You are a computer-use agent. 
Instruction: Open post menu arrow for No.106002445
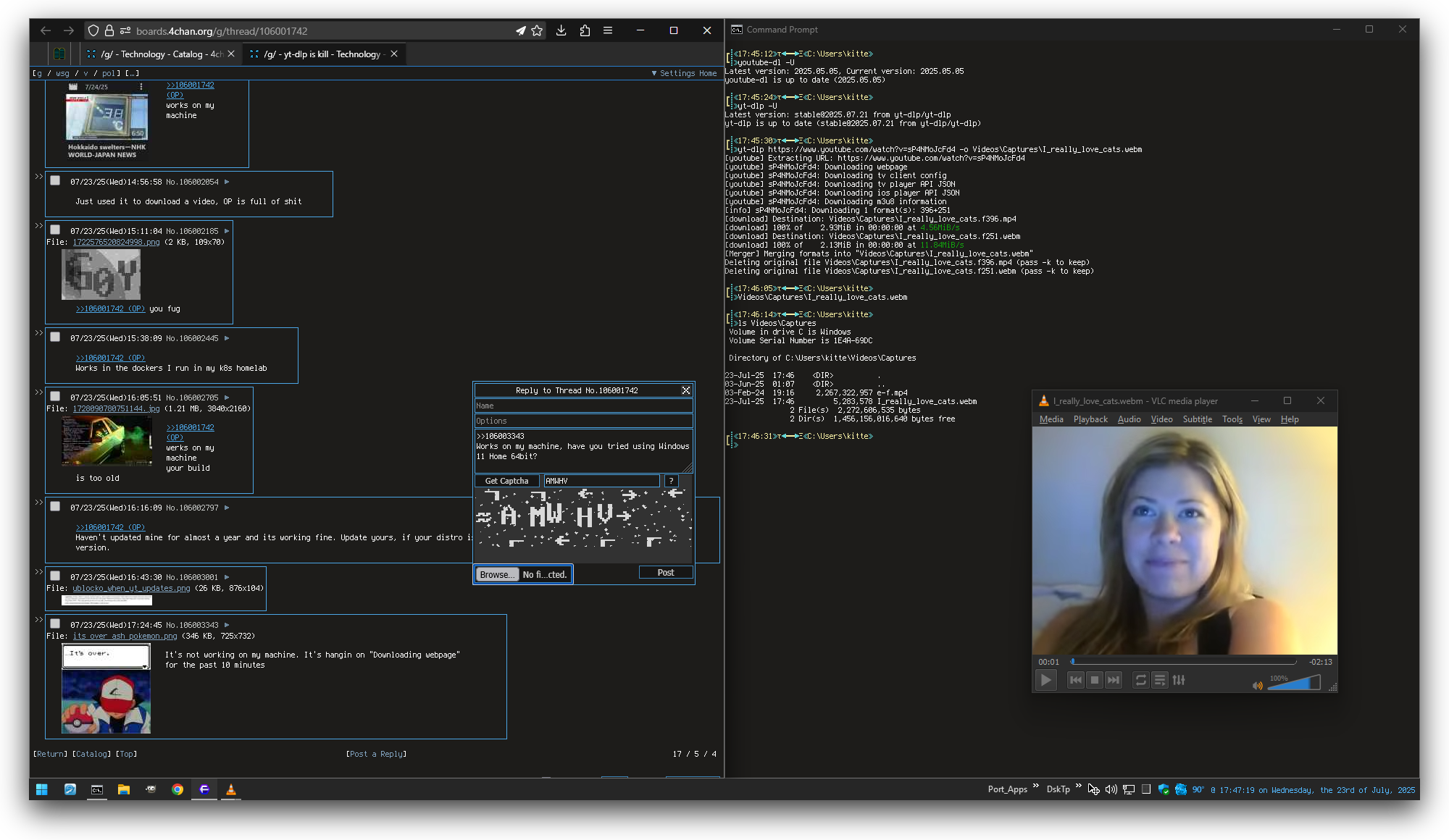pyautogui.click(x=227, y=338)
